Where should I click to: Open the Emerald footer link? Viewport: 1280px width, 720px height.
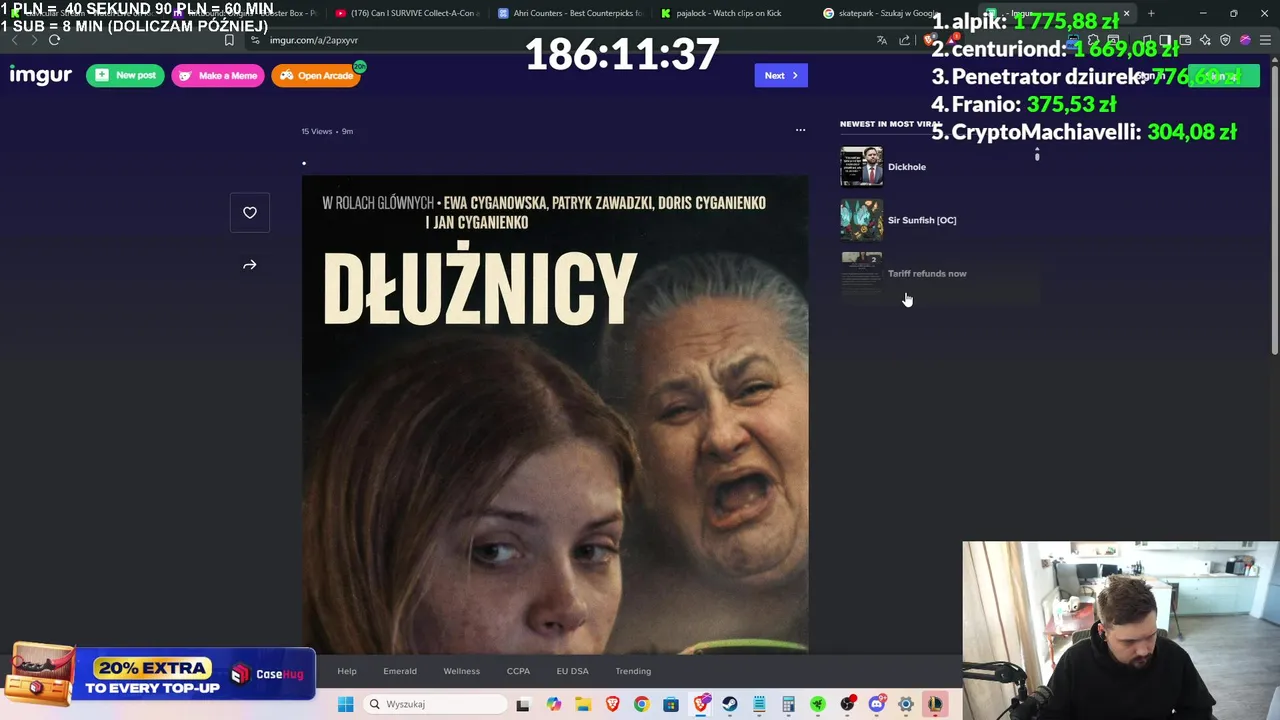coord(400,671)
